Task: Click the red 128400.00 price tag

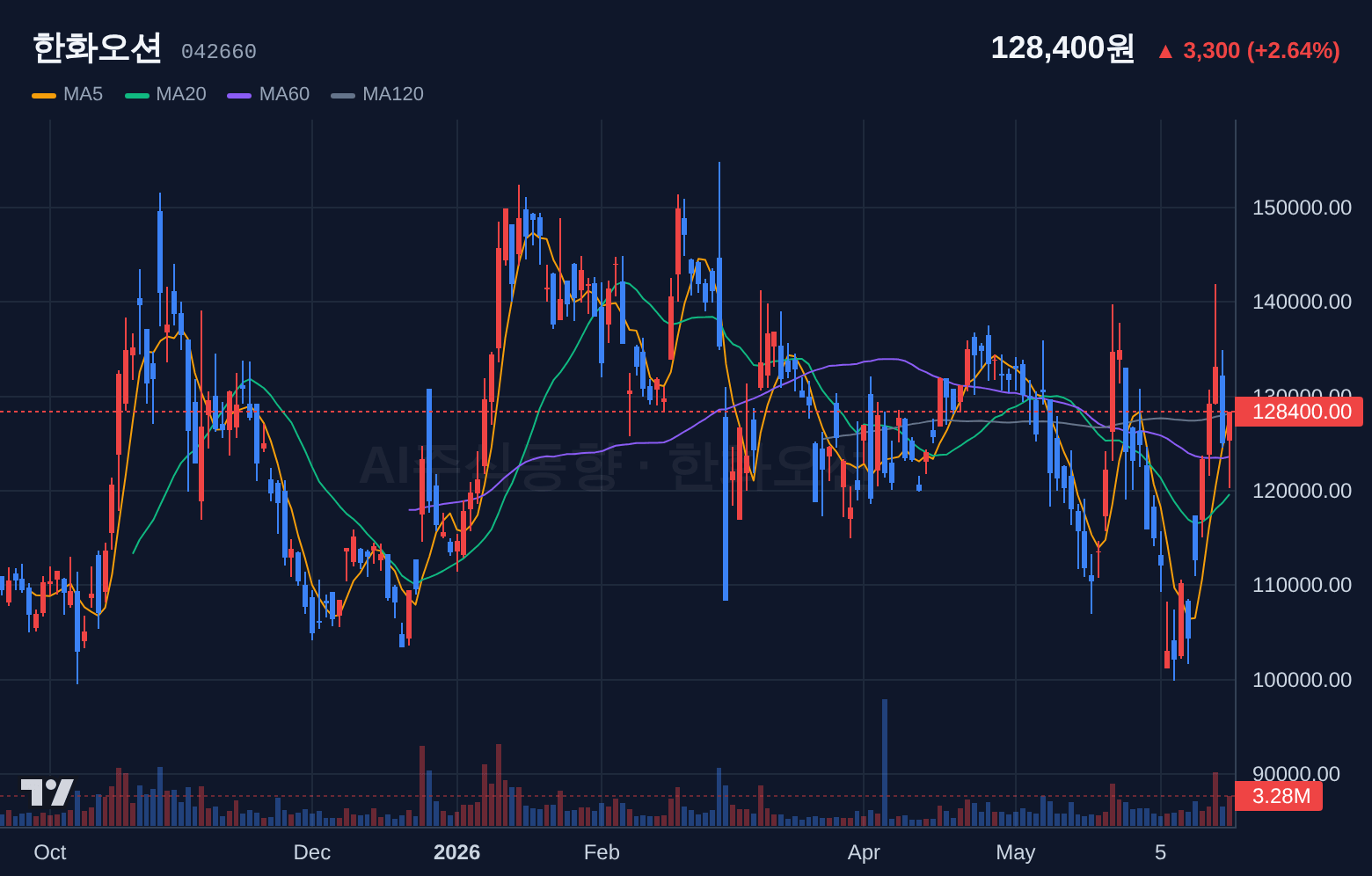Action: pyautogui.click(x=1299, y=412)
